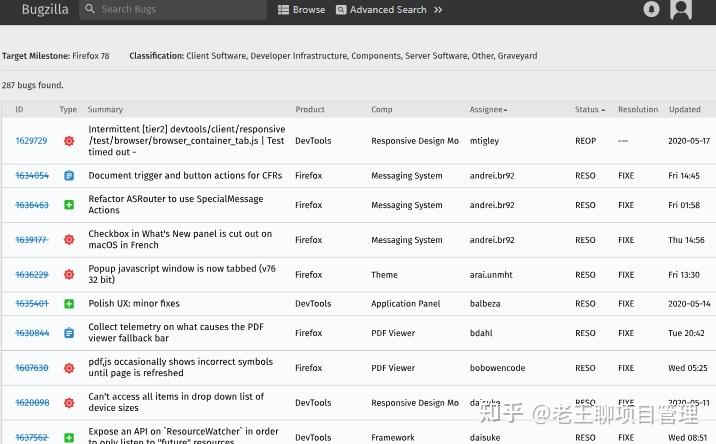Click the defect icon for bug 1607630
Image resolution: width=716 pixels, height=444 pixels.
[x=69, y=368]
